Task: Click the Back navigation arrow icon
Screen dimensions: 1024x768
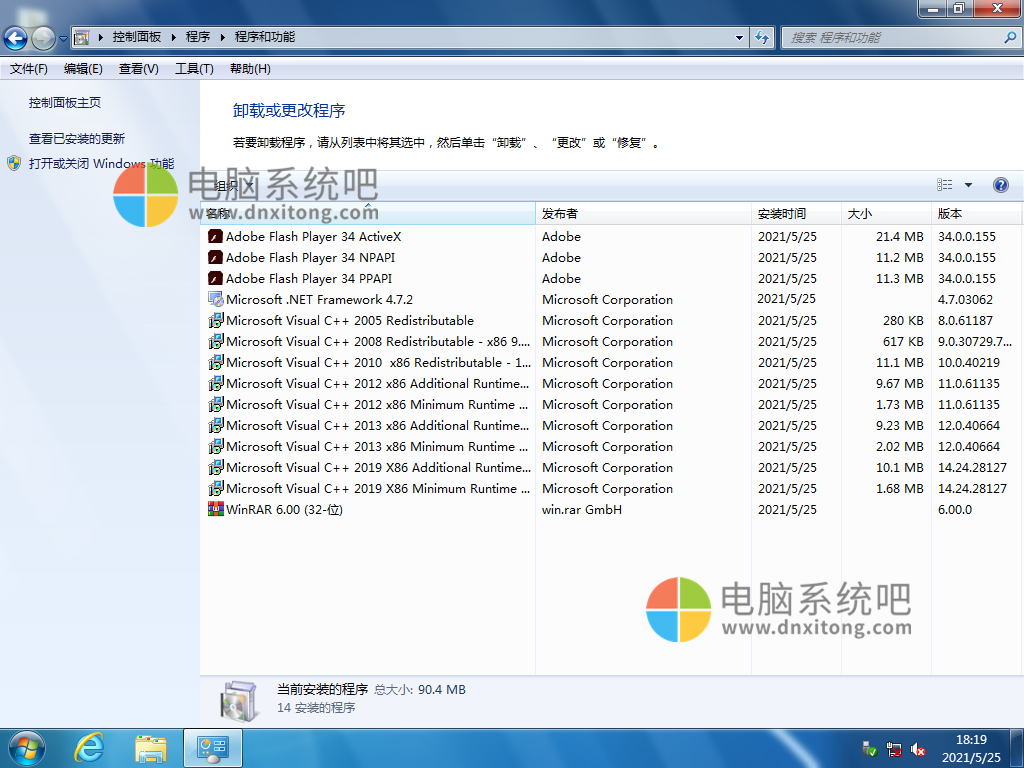Action: pos(15,38)
